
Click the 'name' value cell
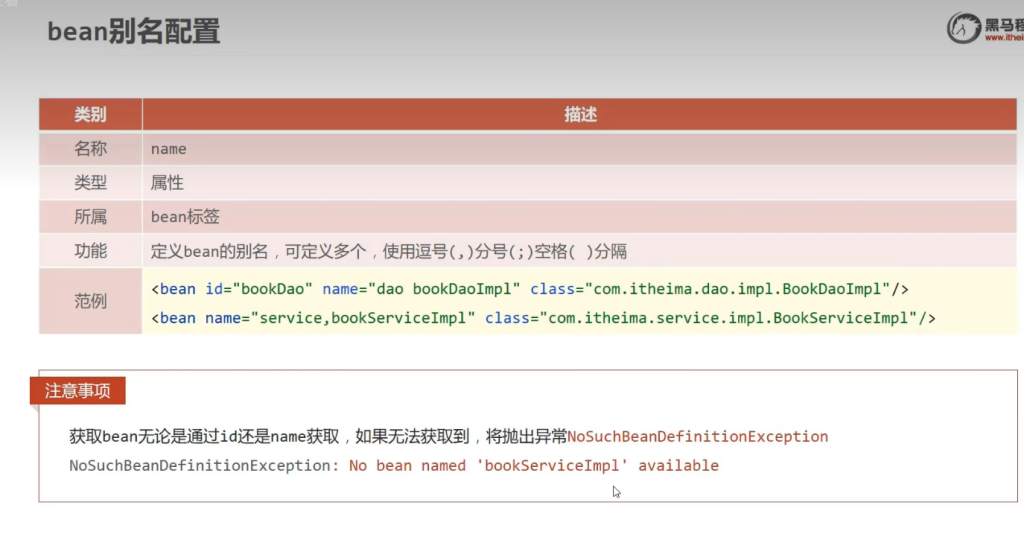point(169,149)
